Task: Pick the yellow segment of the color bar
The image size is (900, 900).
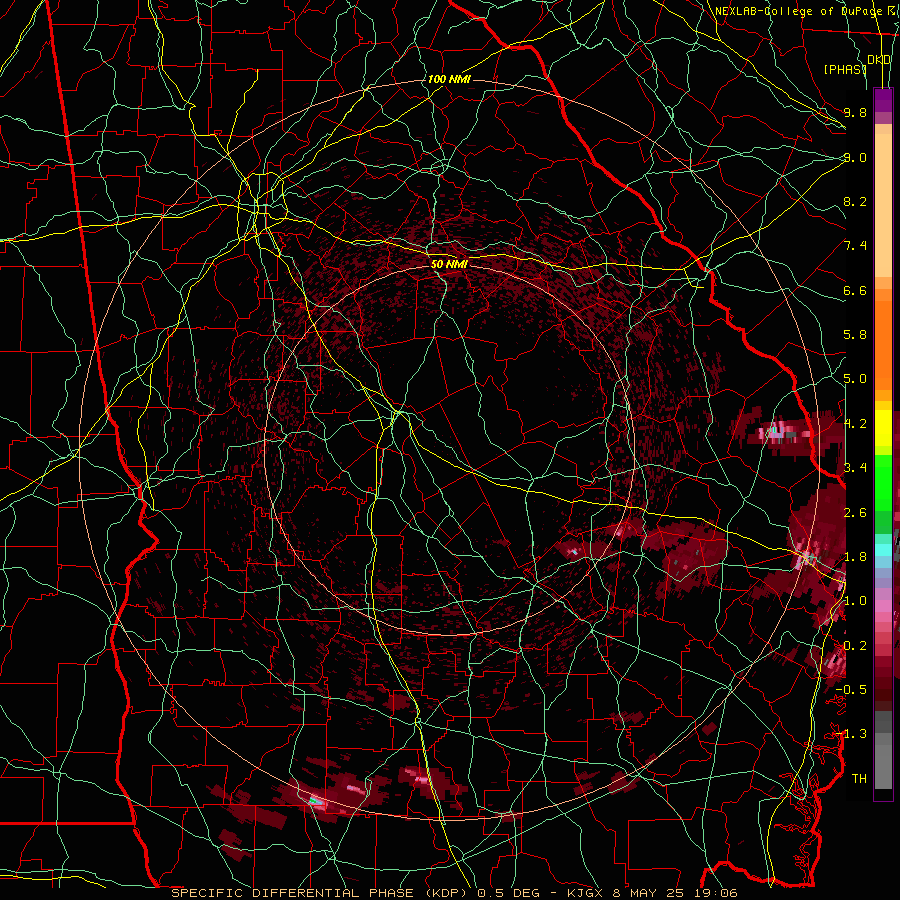Action: tap(883, 428)
